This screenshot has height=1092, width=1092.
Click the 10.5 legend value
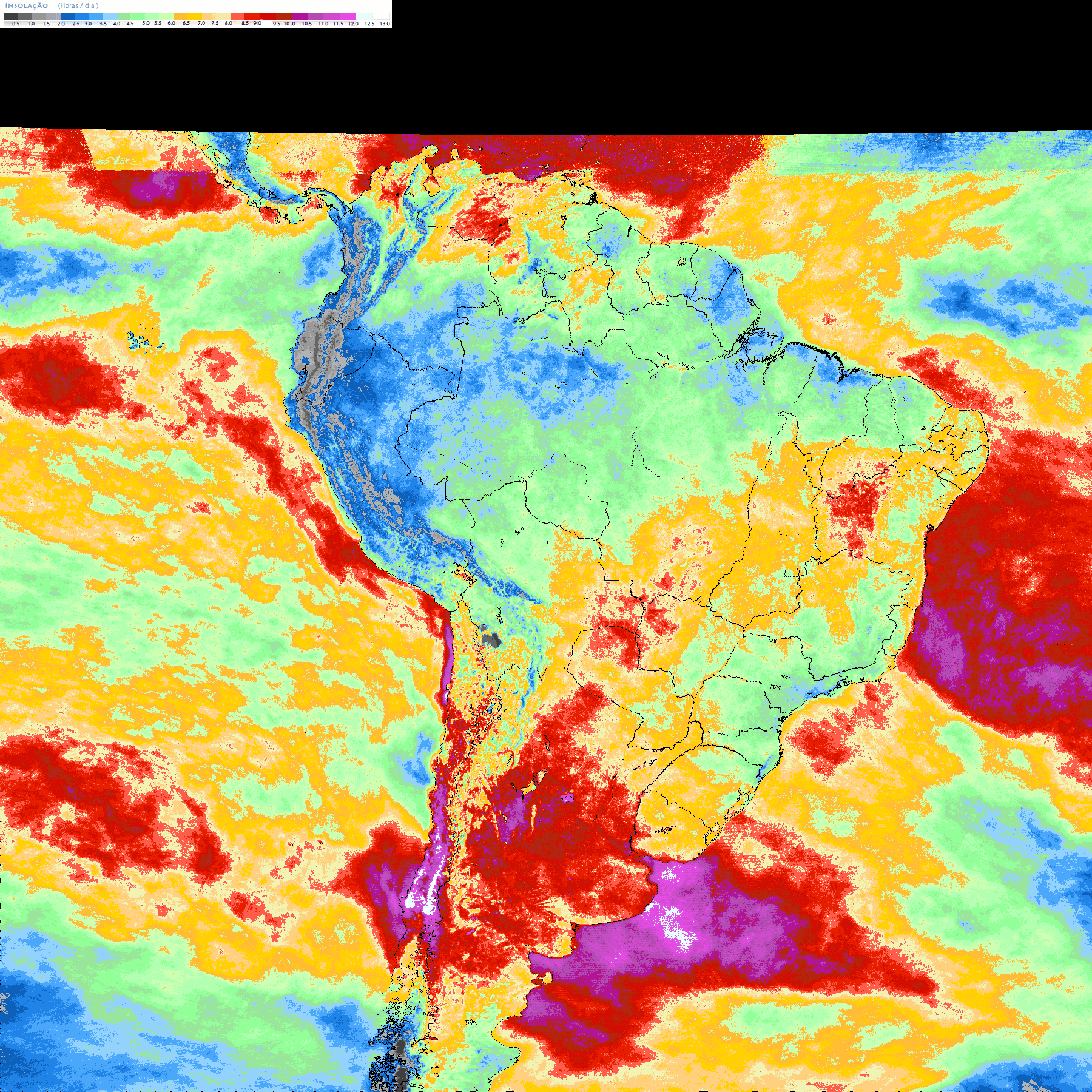pyautogui.click(x=307, y=24)
